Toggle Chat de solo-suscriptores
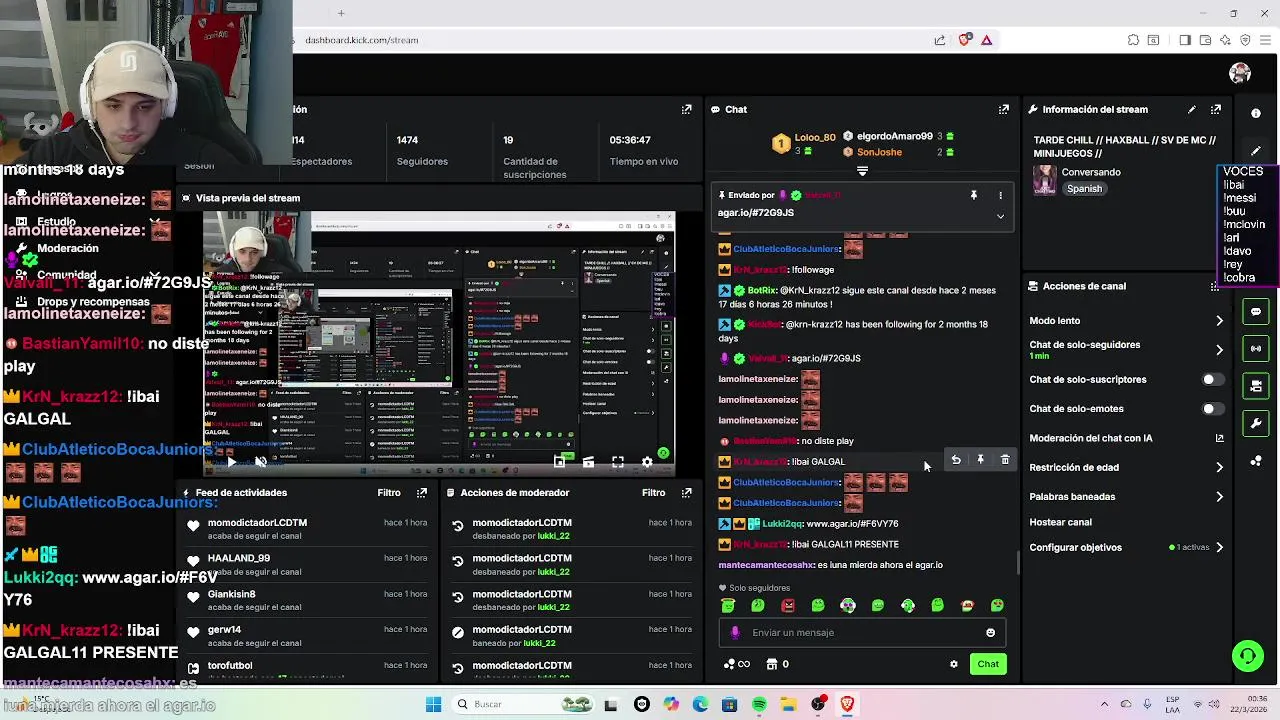 click(x=1211, y=379)
